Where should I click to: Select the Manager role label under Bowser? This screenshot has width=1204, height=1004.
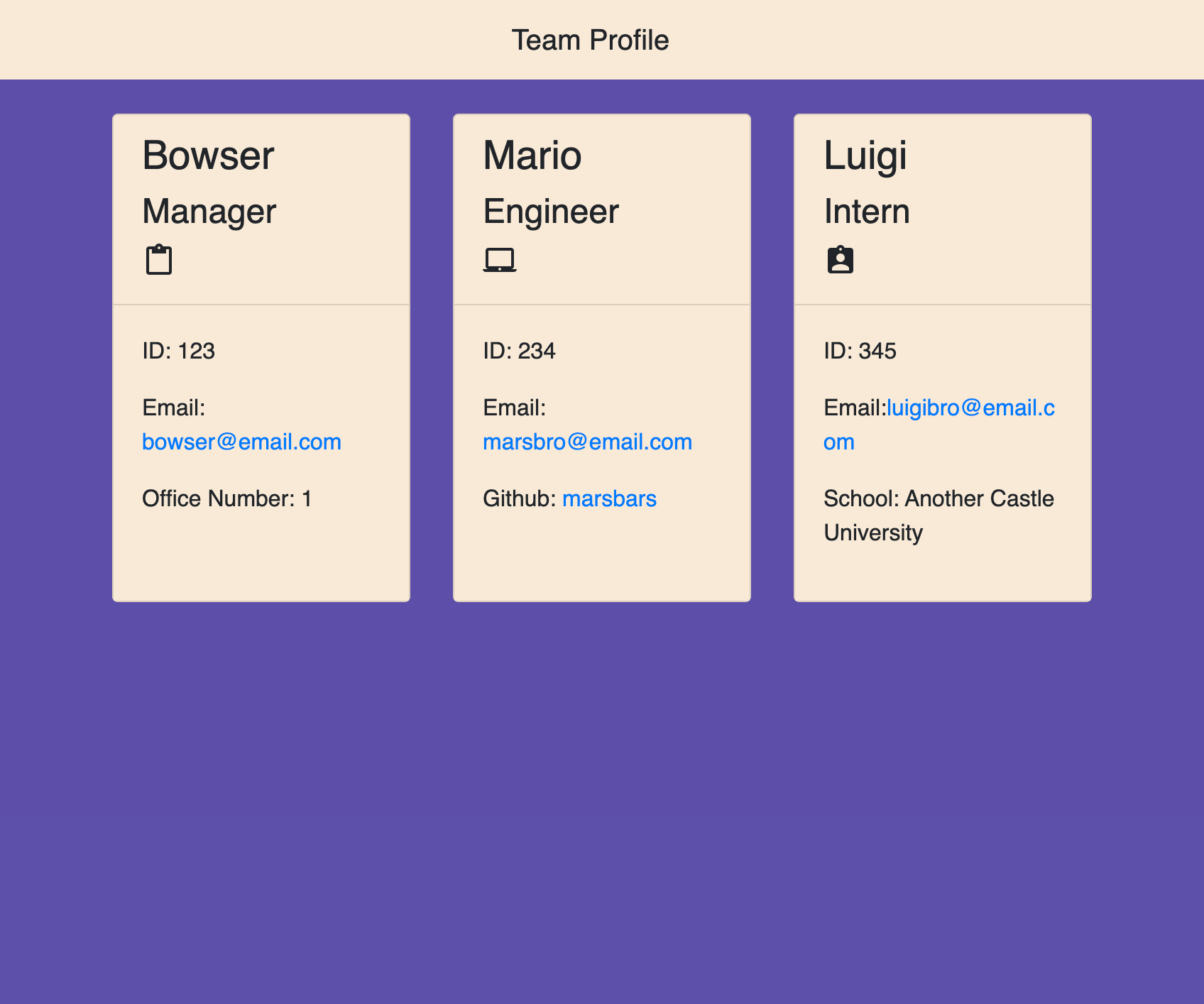(209, 211)
